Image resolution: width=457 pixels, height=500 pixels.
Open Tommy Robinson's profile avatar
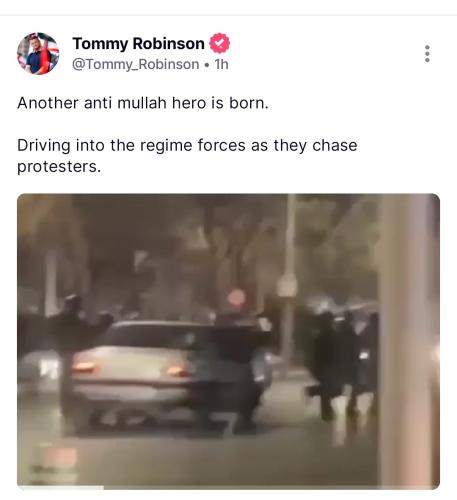38,53
